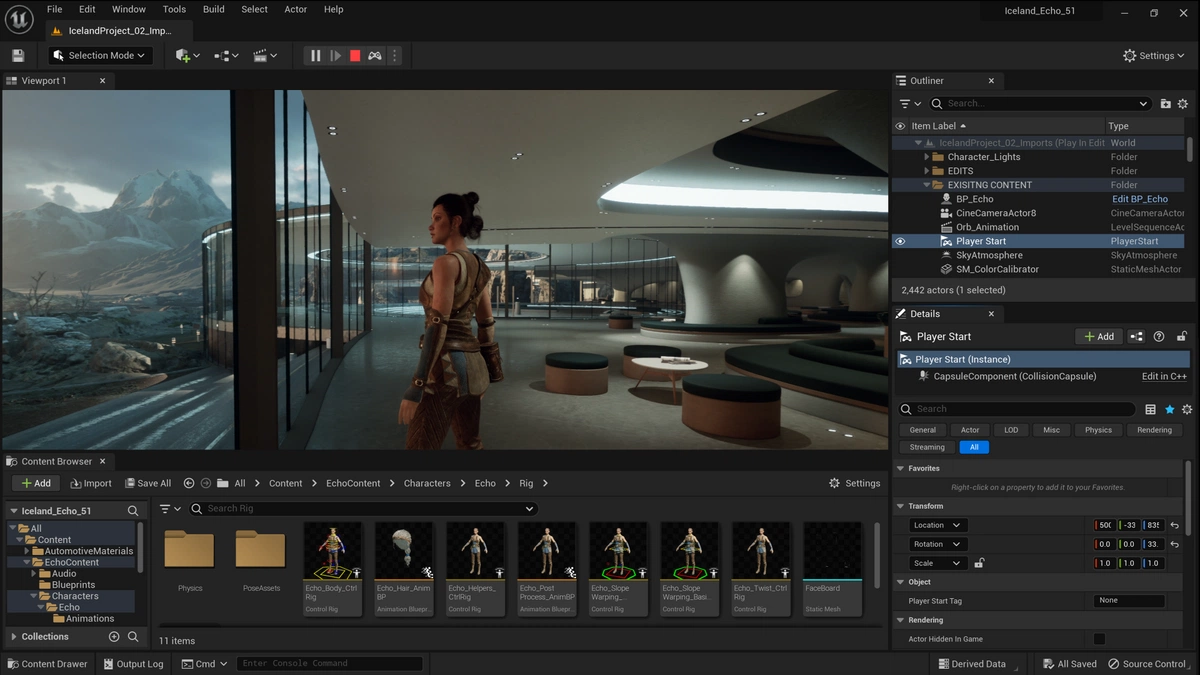Open the Rotation type dropdown

pyautogui.click(x=937, y=544)
